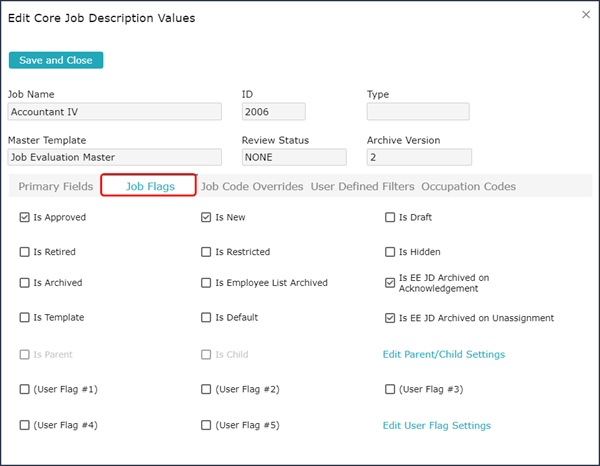Click the Edit User Flag Settings link
Viewport: 600px width, 466px height.
[436, 425]
